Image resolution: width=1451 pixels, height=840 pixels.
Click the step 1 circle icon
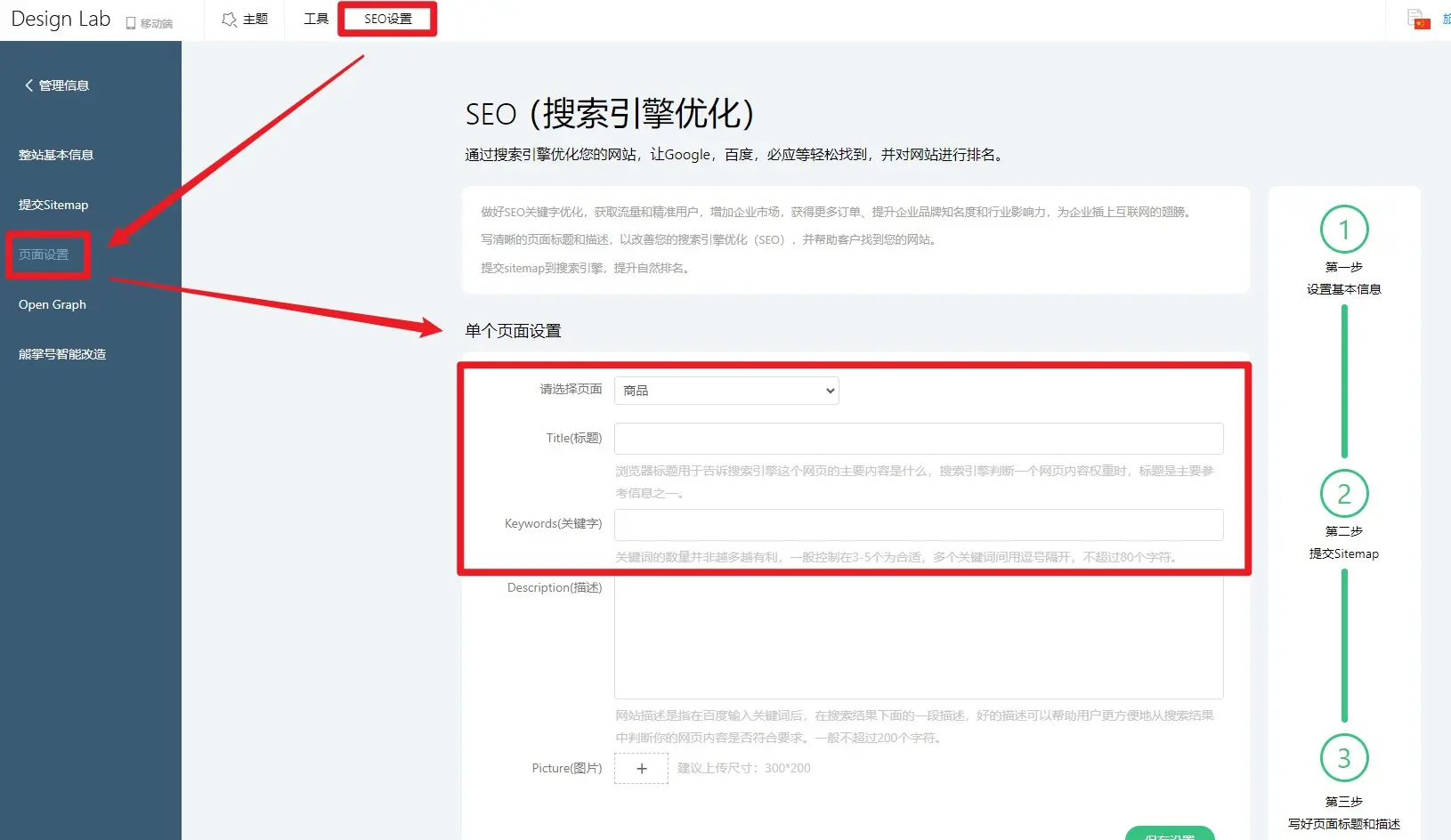point(1343,230)
